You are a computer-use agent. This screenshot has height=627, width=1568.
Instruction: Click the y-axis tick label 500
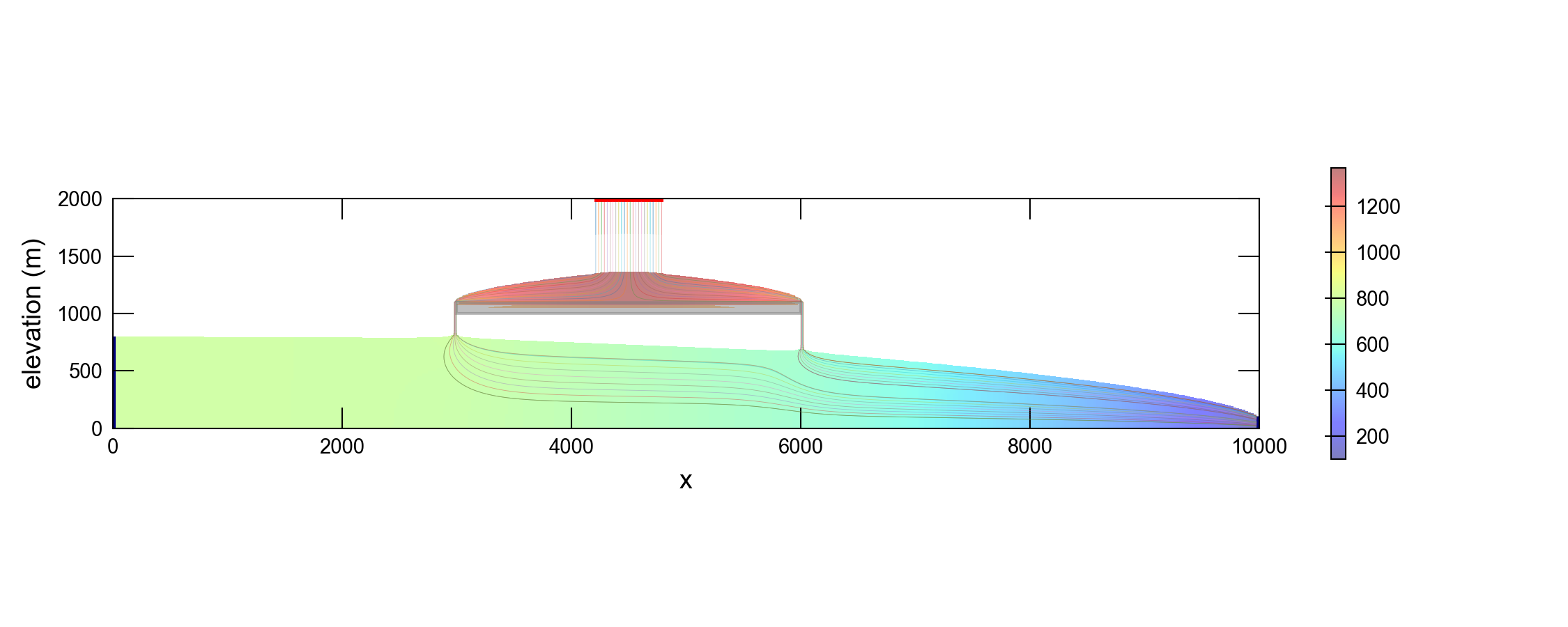pos(86,371)
